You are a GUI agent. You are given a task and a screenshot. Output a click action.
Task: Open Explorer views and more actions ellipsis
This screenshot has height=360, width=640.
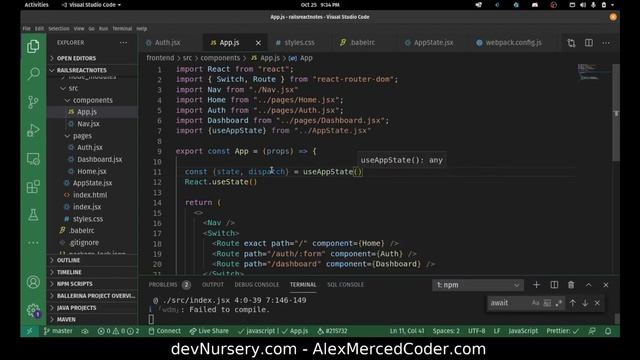123,42
